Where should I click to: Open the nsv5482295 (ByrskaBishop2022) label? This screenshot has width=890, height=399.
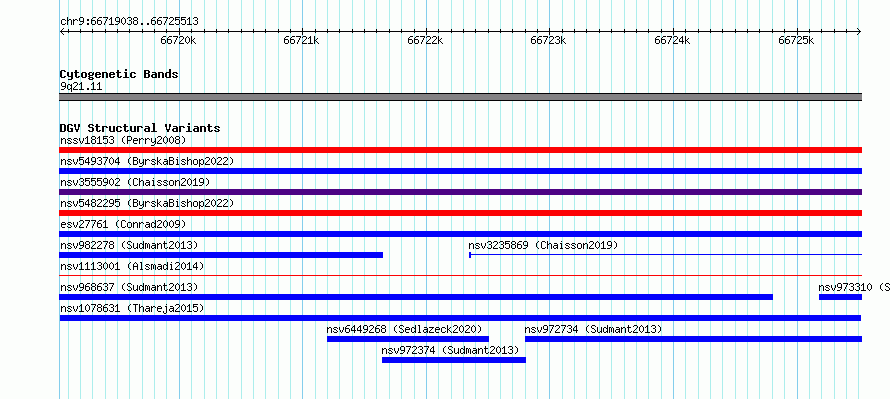click(147, 203)
